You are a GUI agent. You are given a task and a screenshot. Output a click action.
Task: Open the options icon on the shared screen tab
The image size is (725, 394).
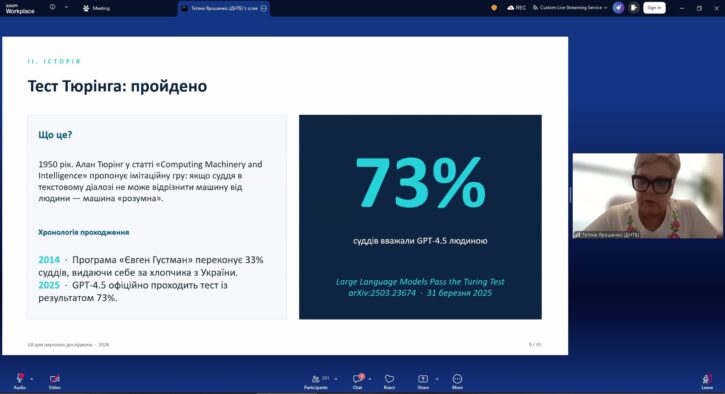(264, 8)
